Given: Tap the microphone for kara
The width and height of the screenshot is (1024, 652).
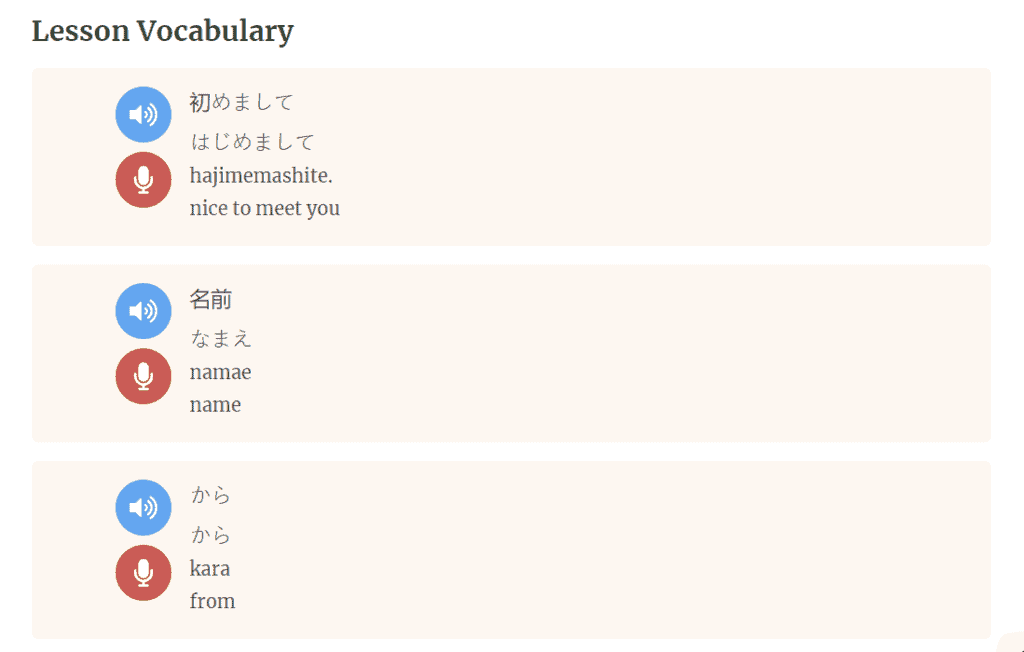Looking at the screenshot, I should pos(143,573).
